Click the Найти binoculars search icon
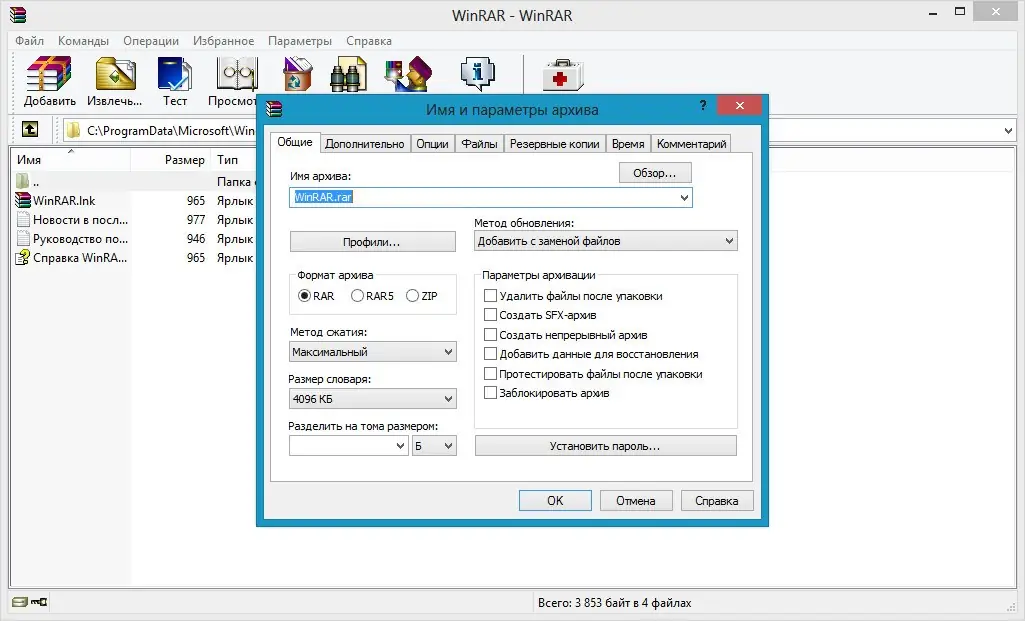The height and width of the screenshot is (621, 1025). coord(347,72)
